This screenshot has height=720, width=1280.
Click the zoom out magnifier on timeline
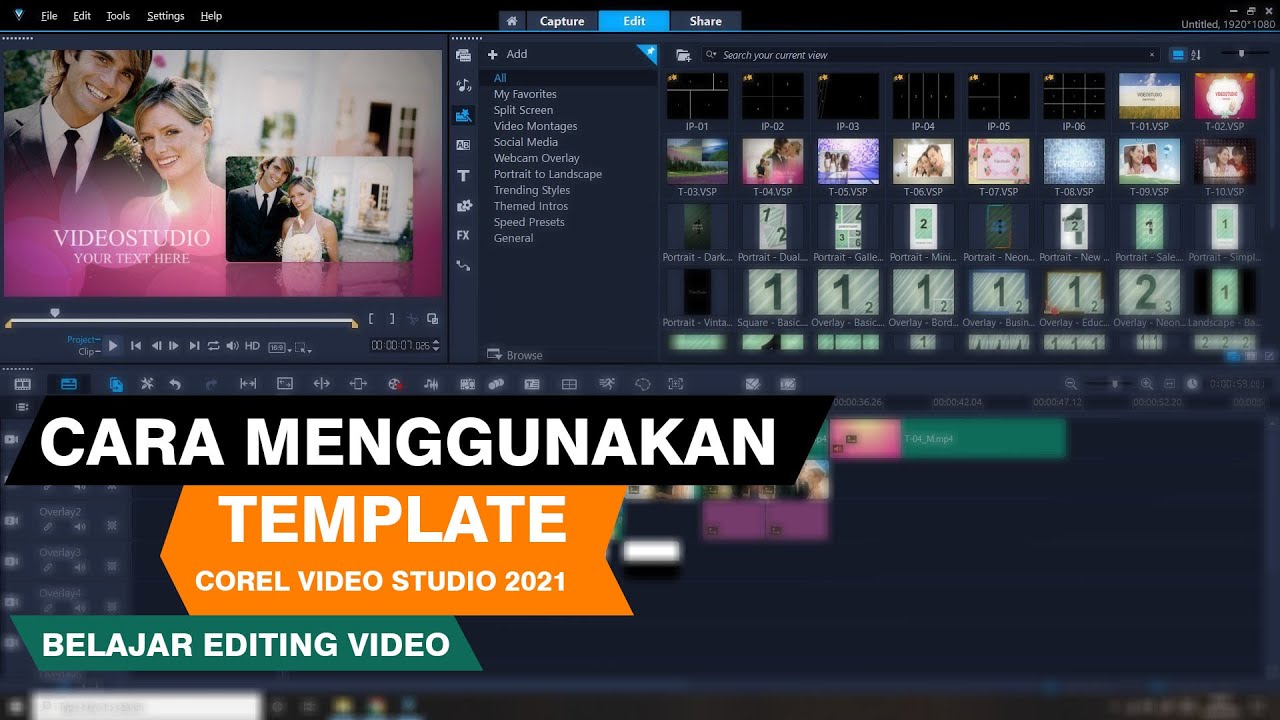point(1071,384)
